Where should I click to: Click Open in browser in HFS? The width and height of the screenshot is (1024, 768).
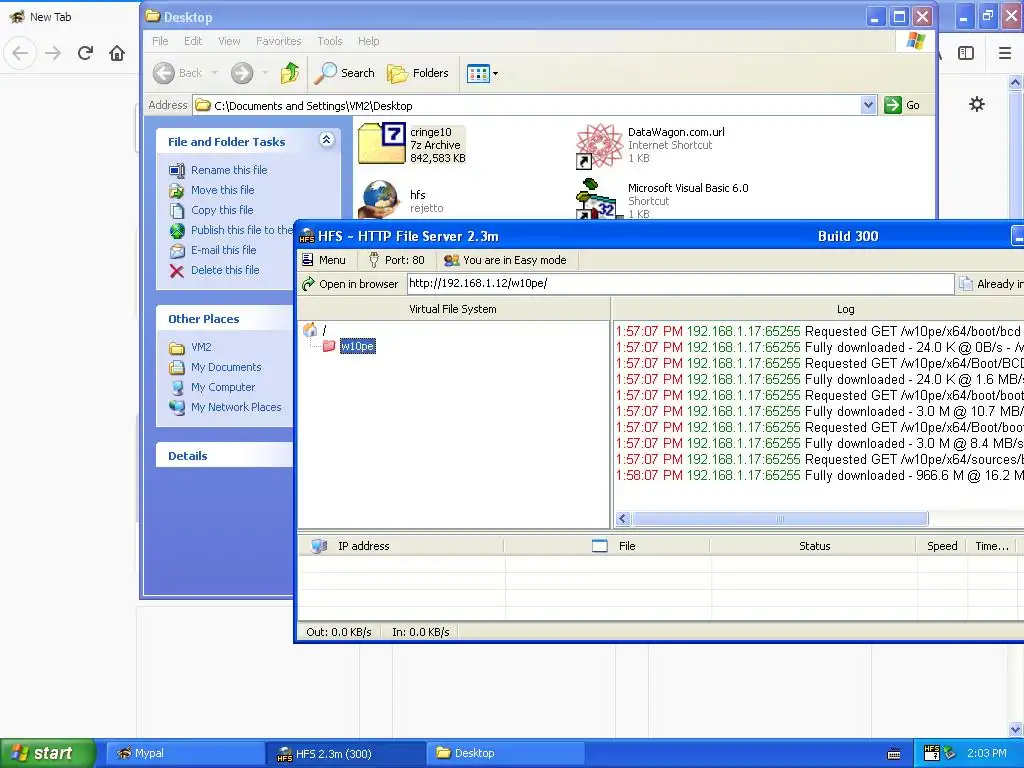(x=350, y=284)
